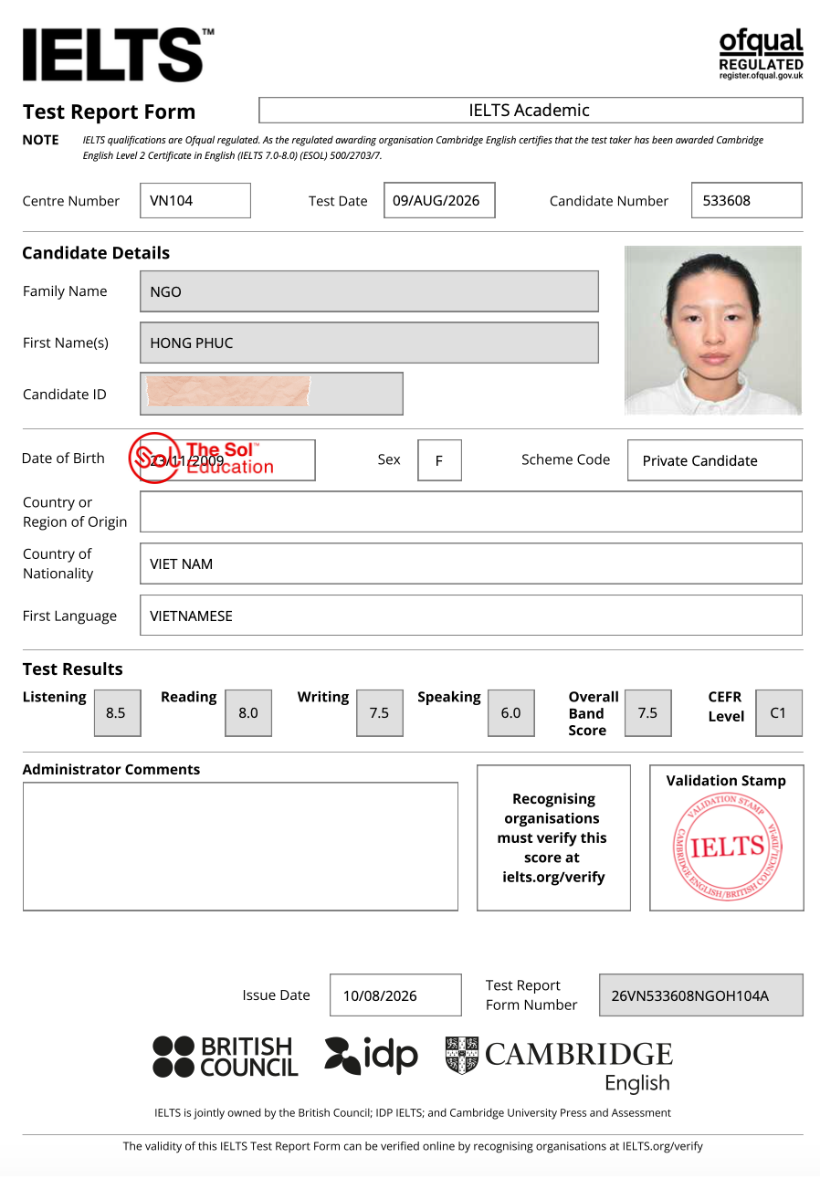Click the jointly owned ownership statement line
Image resolution: width=820 pixels, height=1180 pixels.
coord(412,1112)
